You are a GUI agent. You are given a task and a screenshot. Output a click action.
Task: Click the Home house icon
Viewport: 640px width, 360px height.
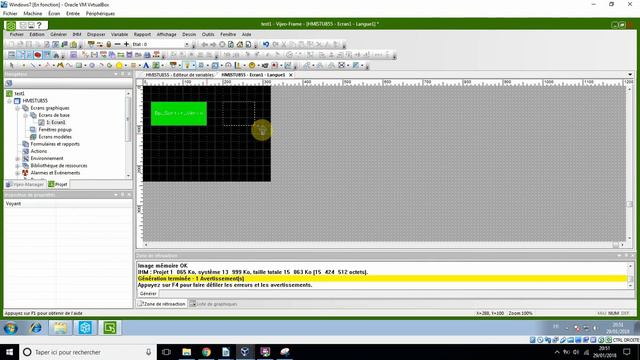click(x=240, y=44)
